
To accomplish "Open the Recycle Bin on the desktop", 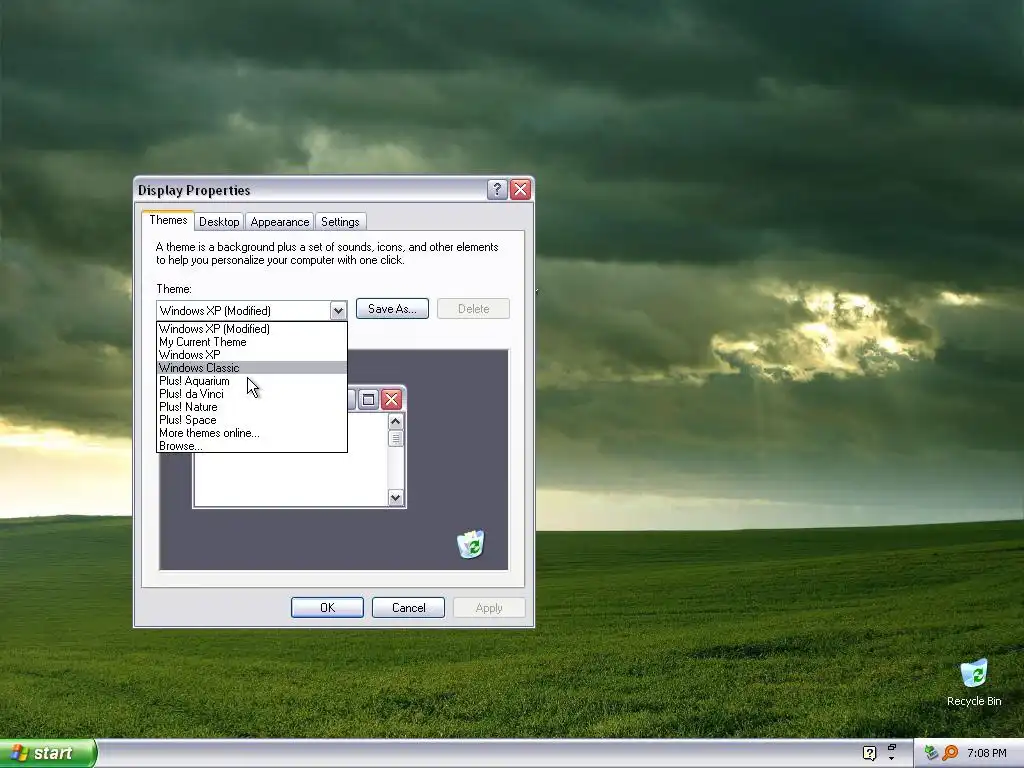I will click(x=974, y=682).
